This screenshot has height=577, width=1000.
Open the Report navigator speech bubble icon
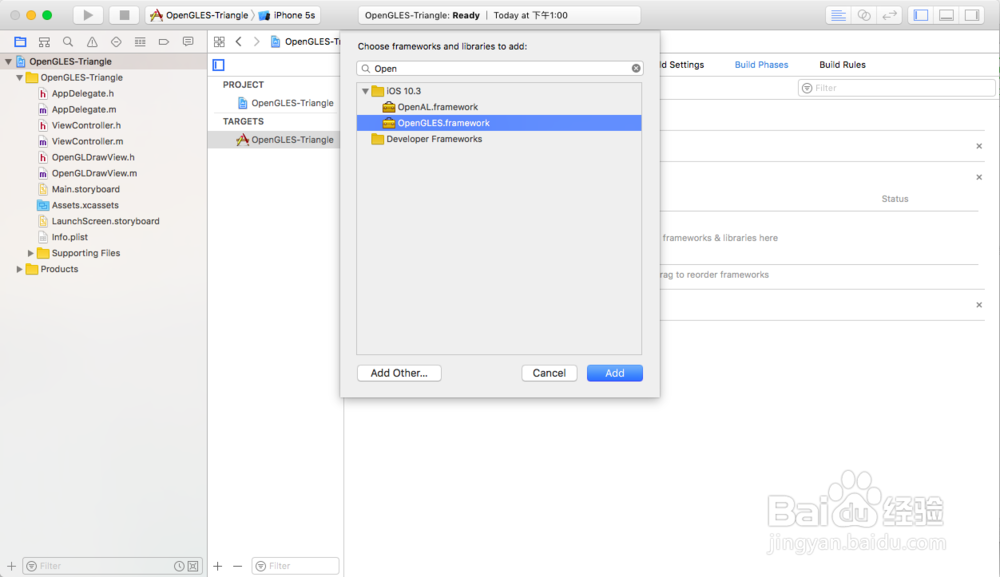(188, 42)
